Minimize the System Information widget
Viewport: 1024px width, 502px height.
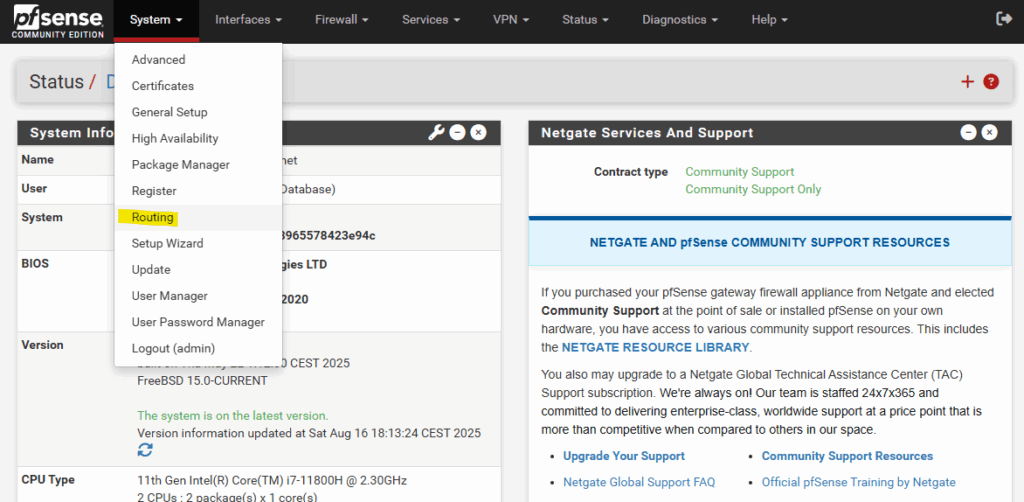point(457,133)
